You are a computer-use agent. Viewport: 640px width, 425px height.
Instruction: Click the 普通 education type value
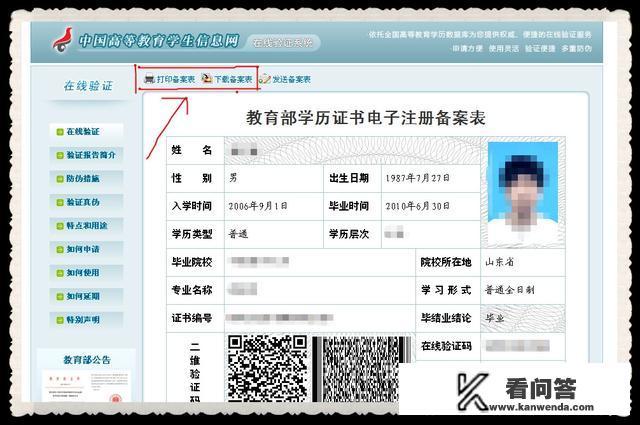(238, 234)
